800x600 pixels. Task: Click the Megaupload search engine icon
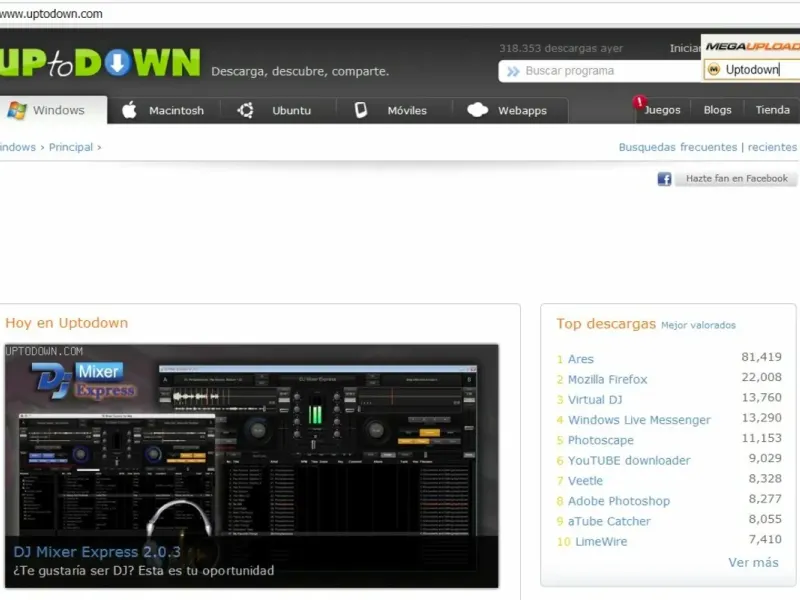(714, 69)
